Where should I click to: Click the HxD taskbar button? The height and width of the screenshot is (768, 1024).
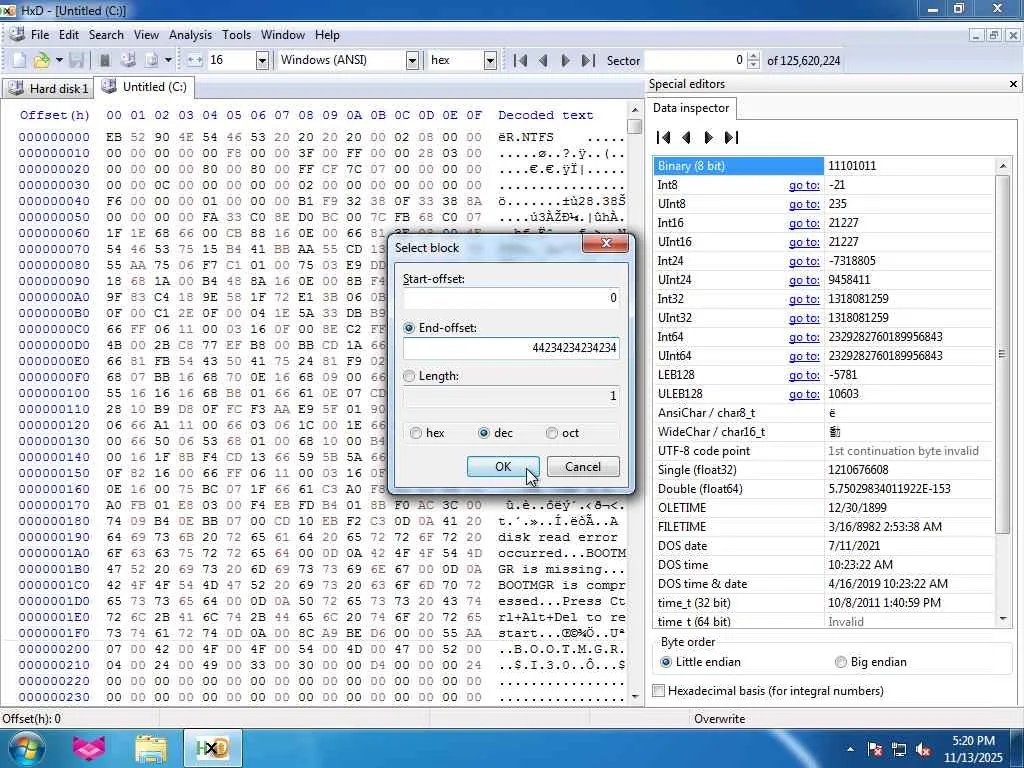212,748
